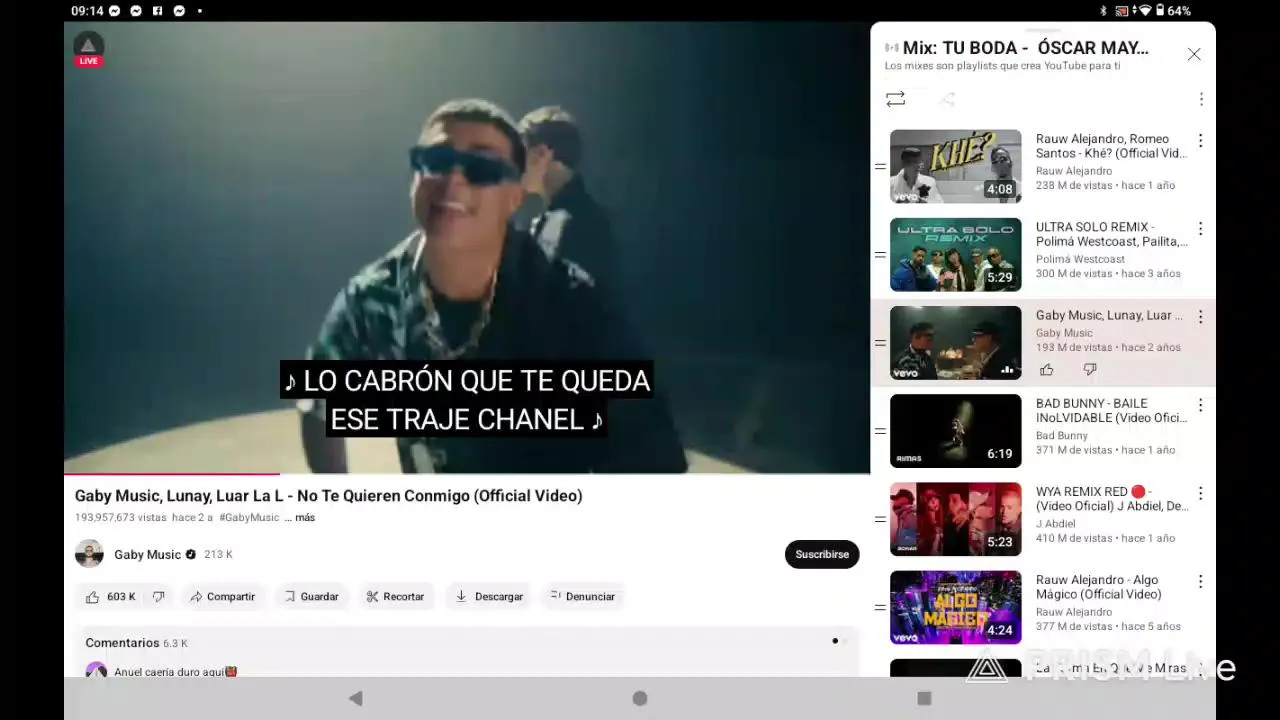1280x720 pixels.
Task: Dislike the current playlist item with thumbs down
Action: point(1090,370)
